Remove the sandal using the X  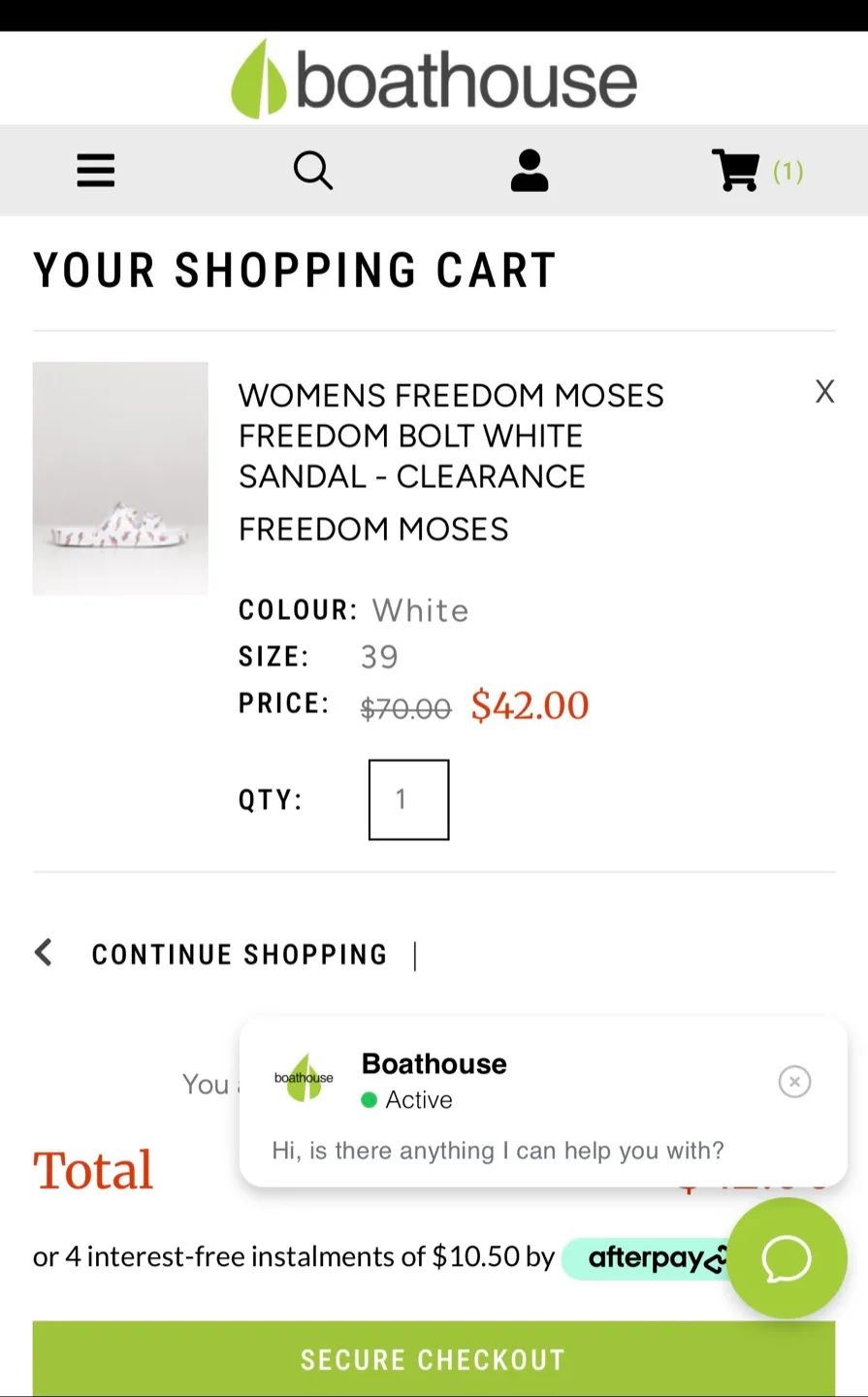[x=824, y=391]
